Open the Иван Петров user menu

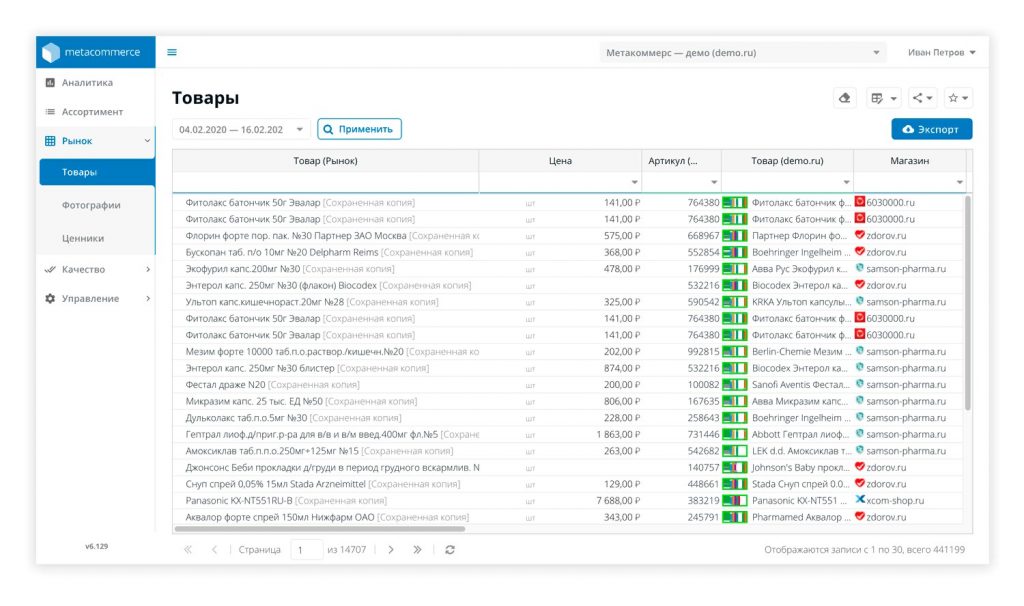(941, 53)
